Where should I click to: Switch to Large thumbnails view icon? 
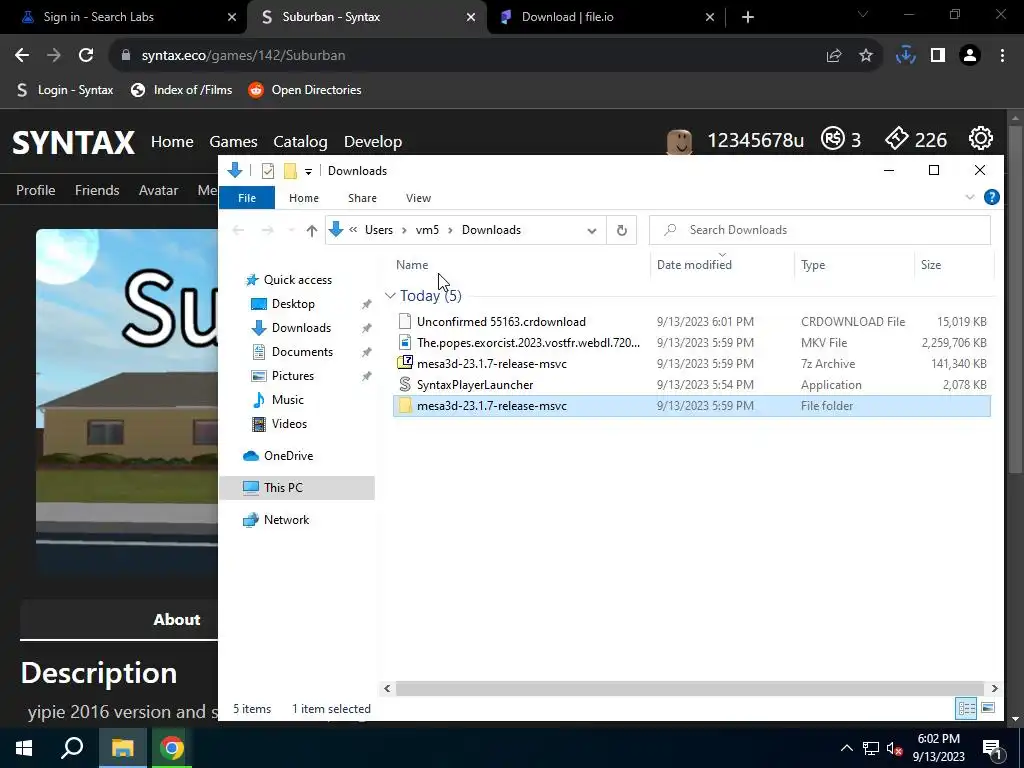click(988, 708)
